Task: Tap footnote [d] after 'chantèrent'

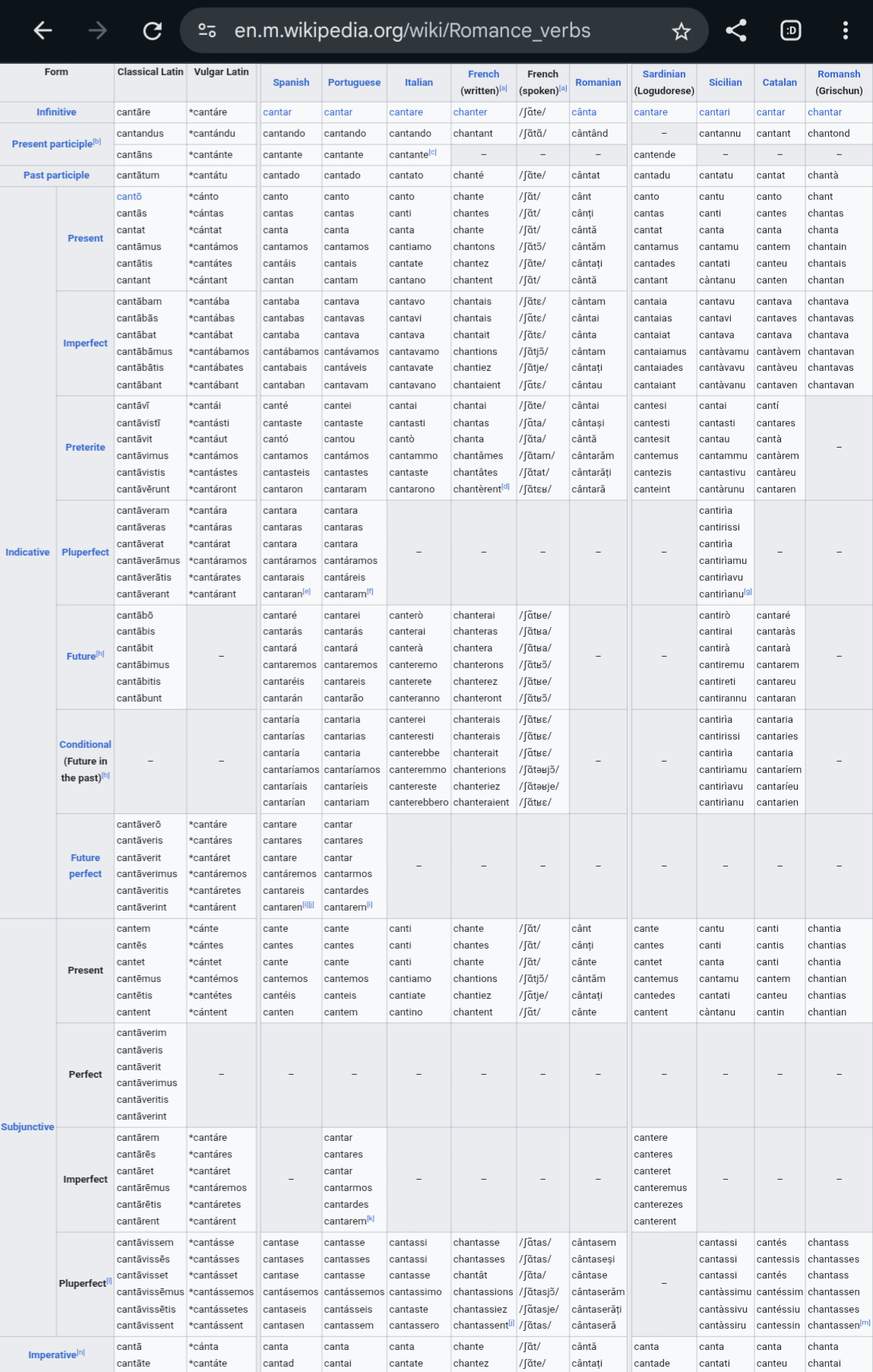Action: tap(506, 486)
